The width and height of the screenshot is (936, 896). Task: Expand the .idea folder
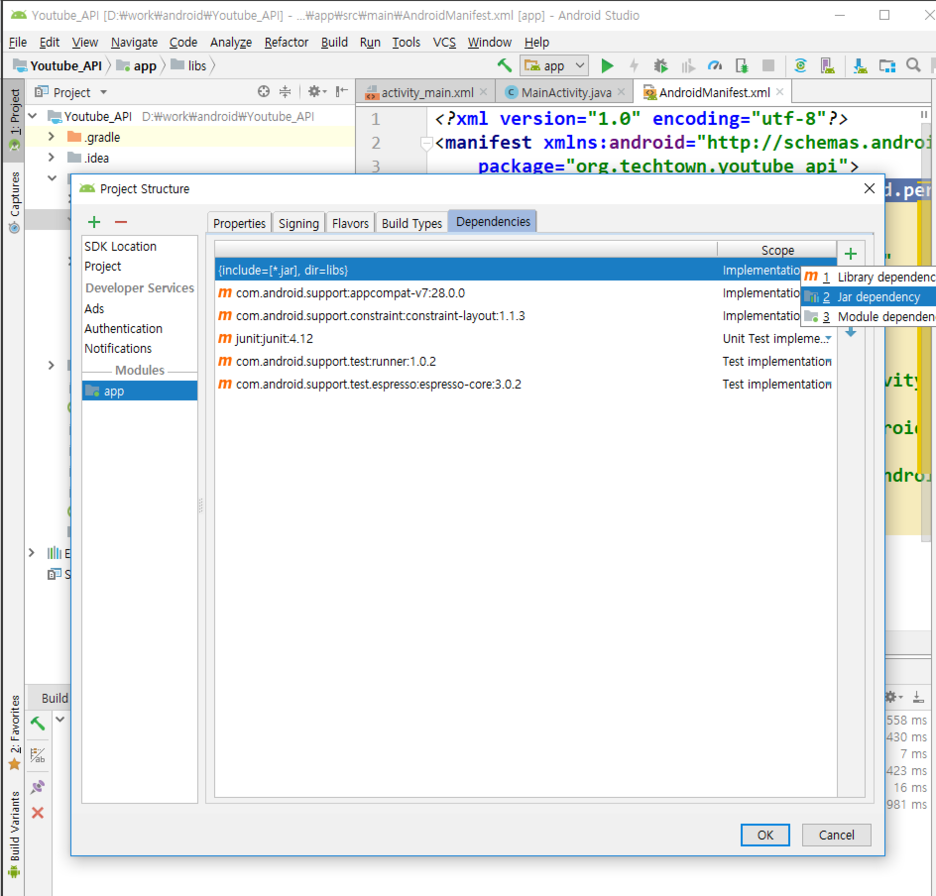pyautogui.click(x=51, y=158)
